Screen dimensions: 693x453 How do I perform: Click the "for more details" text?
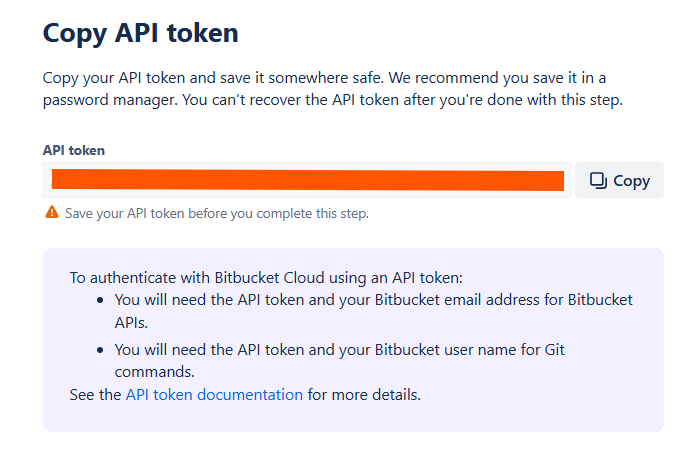(x=364, y=394)
